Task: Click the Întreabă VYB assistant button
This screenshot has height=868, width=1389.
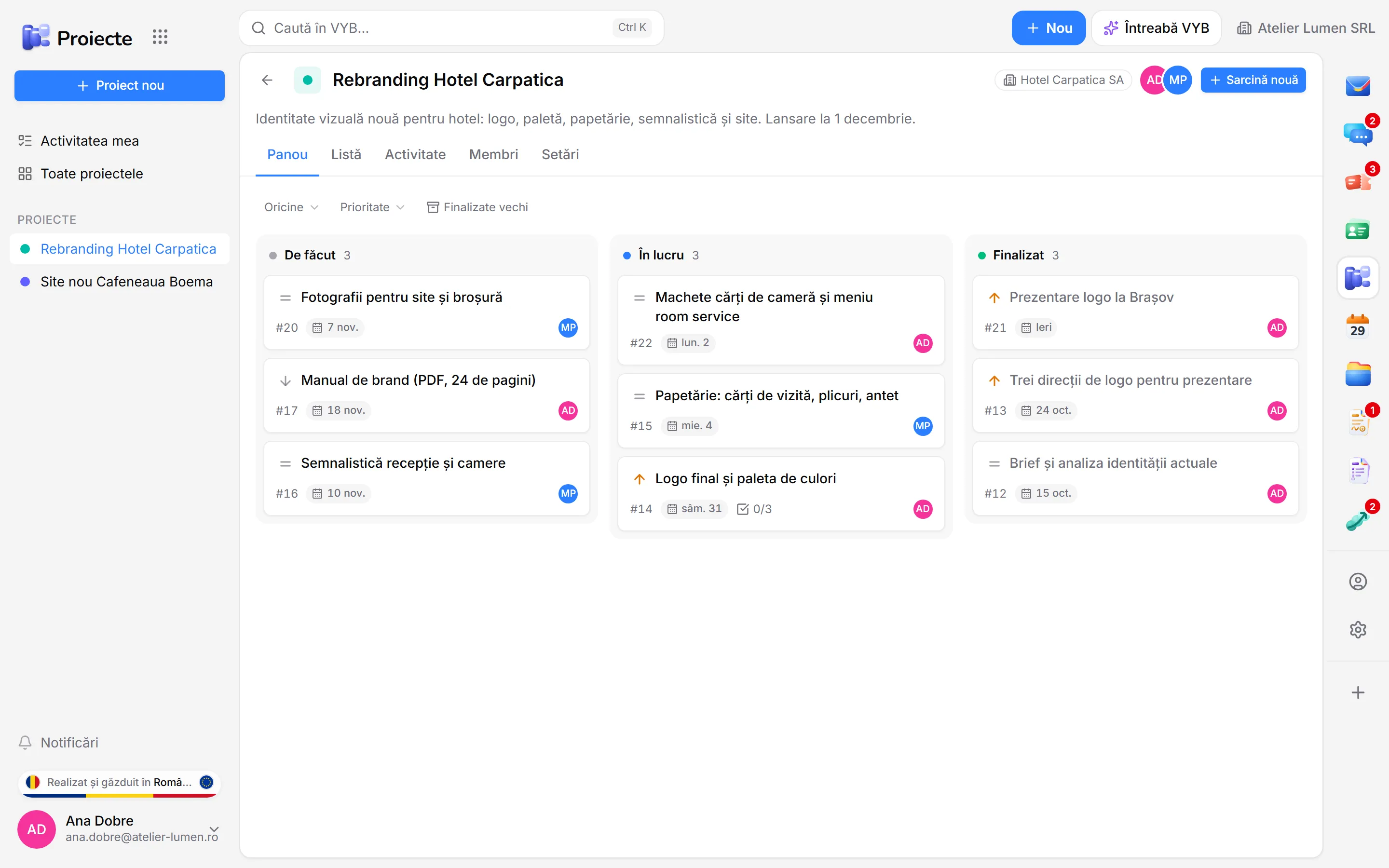Action: 1156,27
